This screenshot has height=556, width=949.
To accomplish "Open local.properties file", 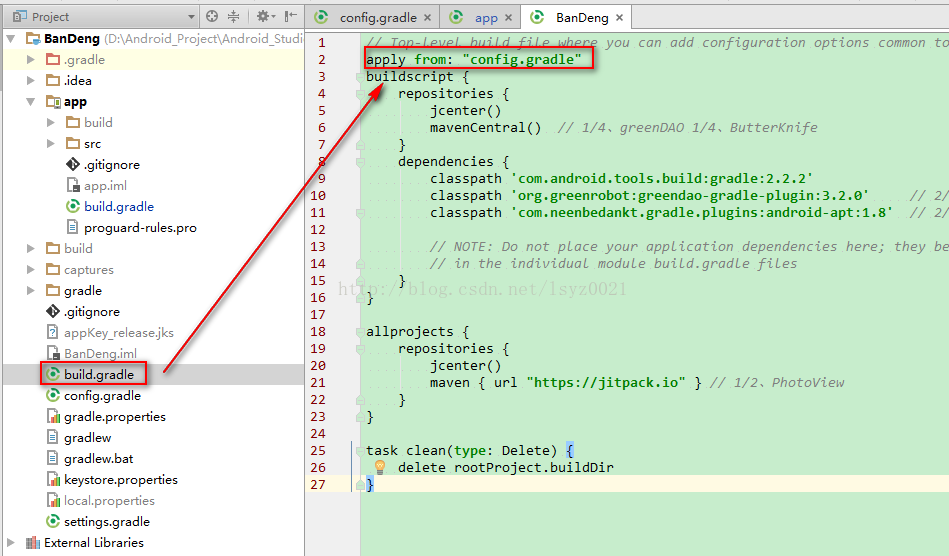I will pos(109,500).
